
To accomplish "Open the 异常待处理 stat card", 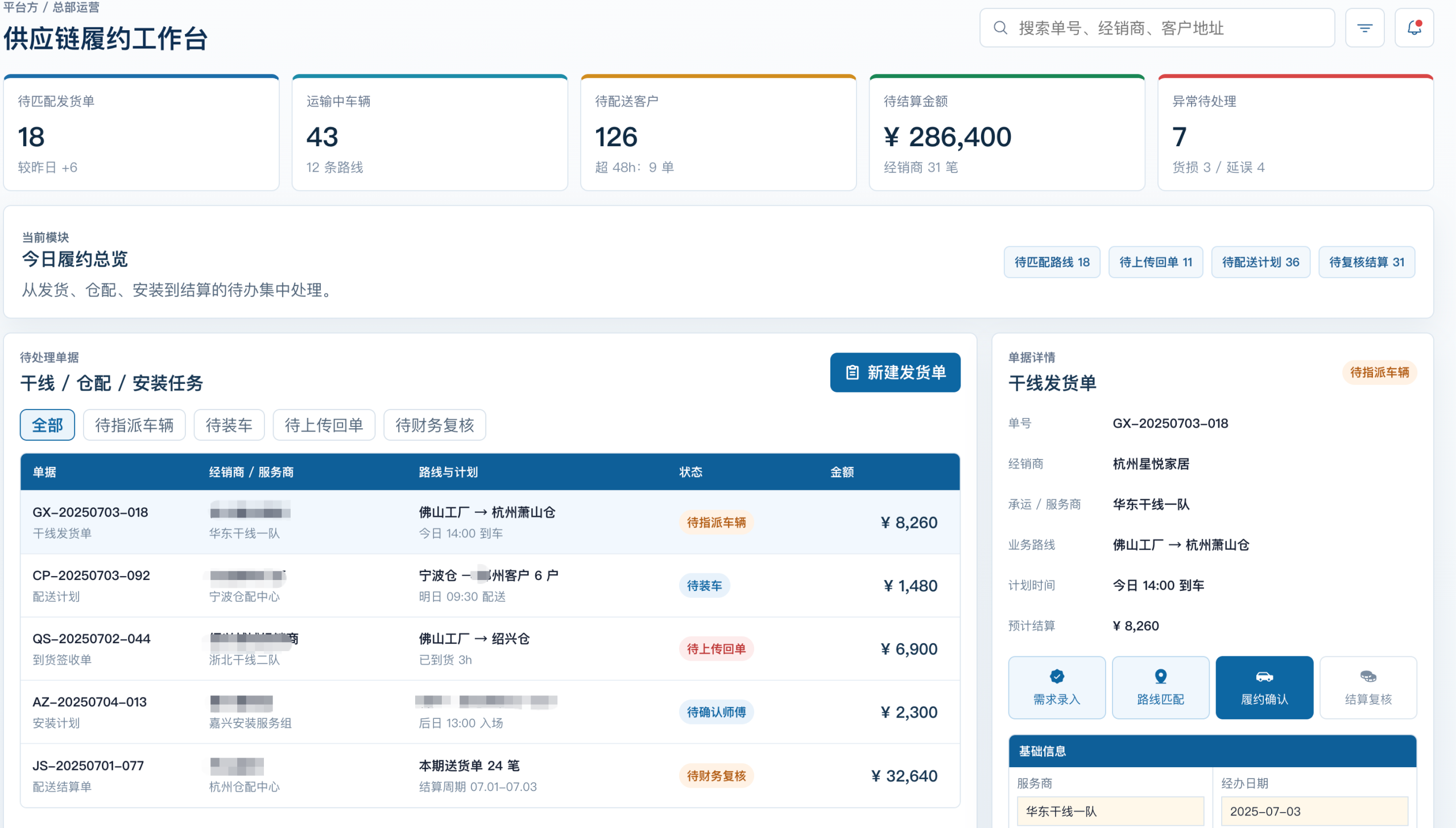I will [1296, 133].
